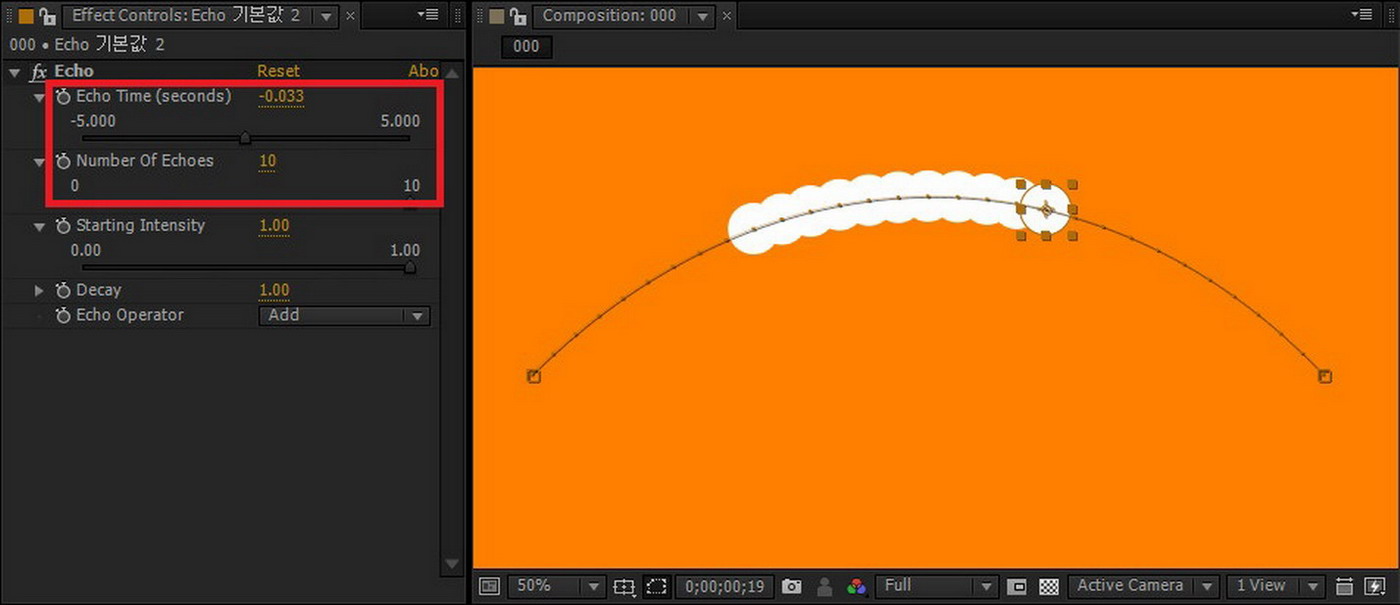The height and width of the screenshot is (605, 1400).
Task: Click the current time 0;00;00;19
Action: [724, 587]
